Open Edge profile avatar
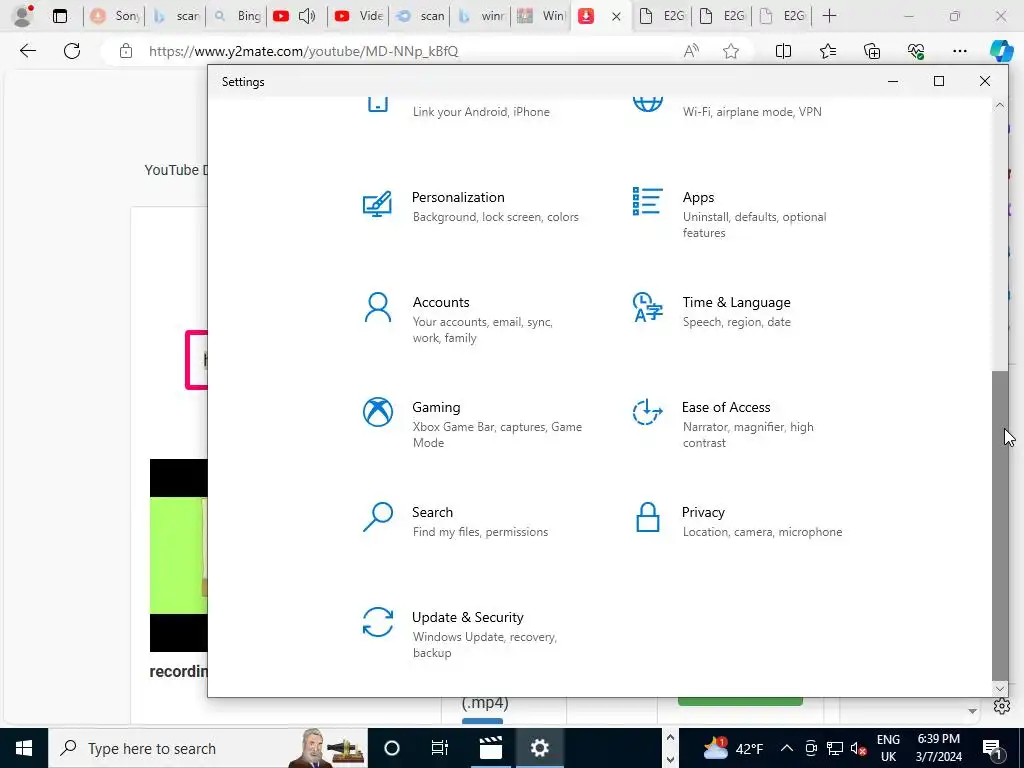The image size is (1024, 768). click(x=22, y=16)
